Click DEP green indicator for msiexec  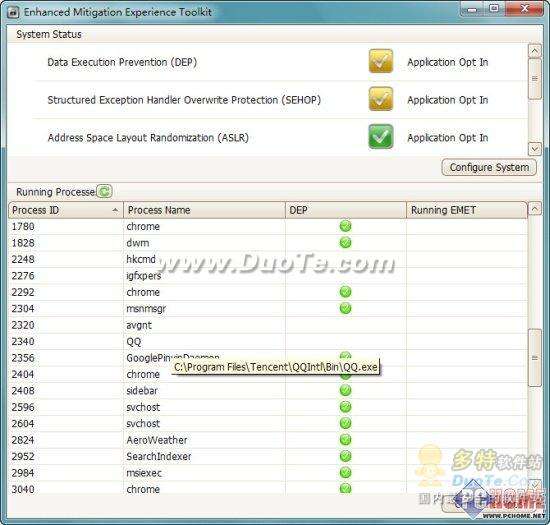click(x=346, y=472)
